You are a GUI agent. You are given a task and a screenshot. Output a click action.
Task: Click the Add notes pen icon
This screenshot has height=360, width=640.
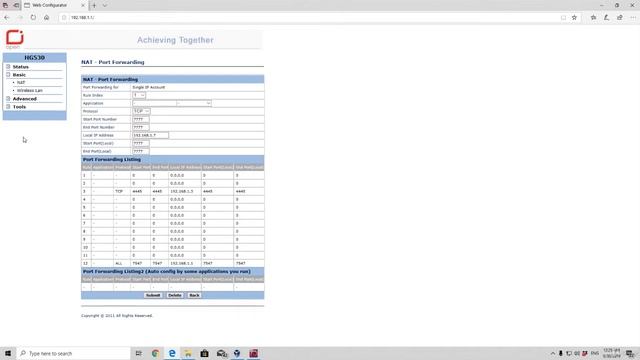(607, 18)
